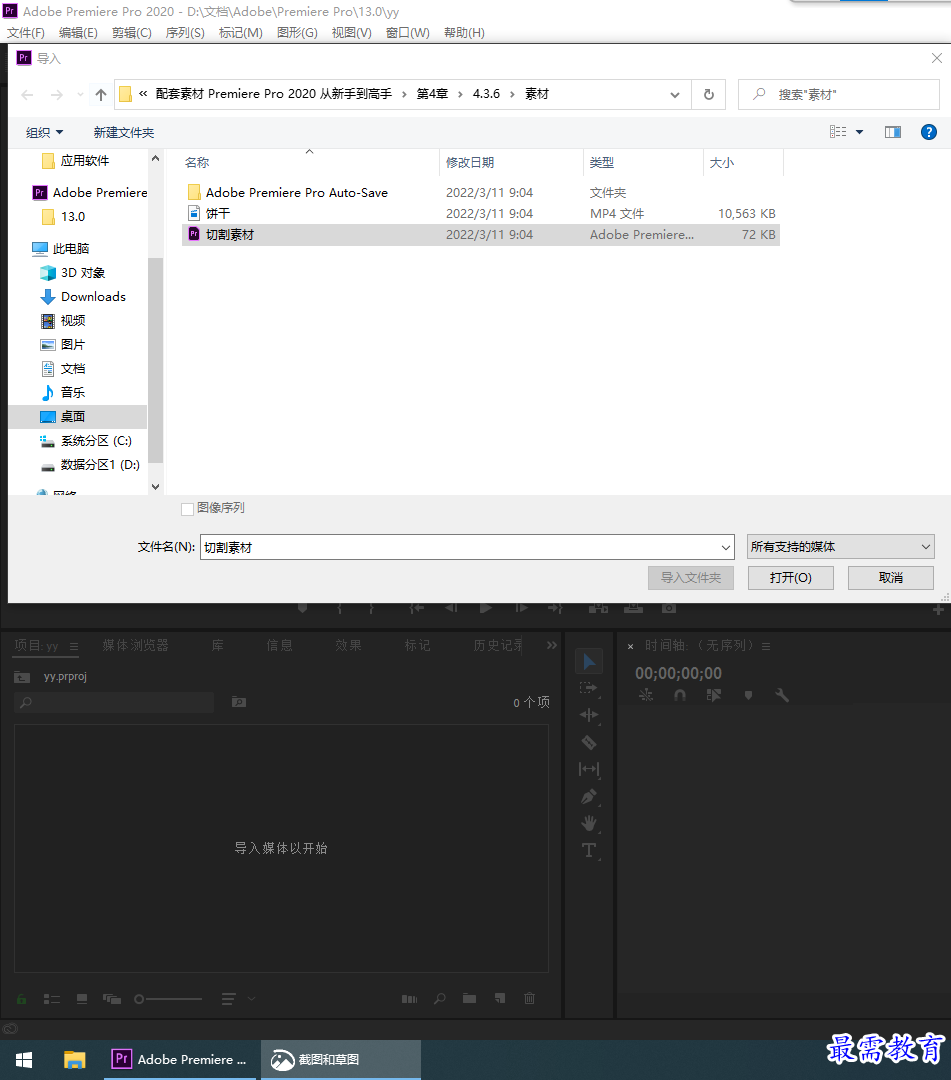Toggle project read-only lock icon
Viewport: 951px width, 1080px height.
coord(21,999)
